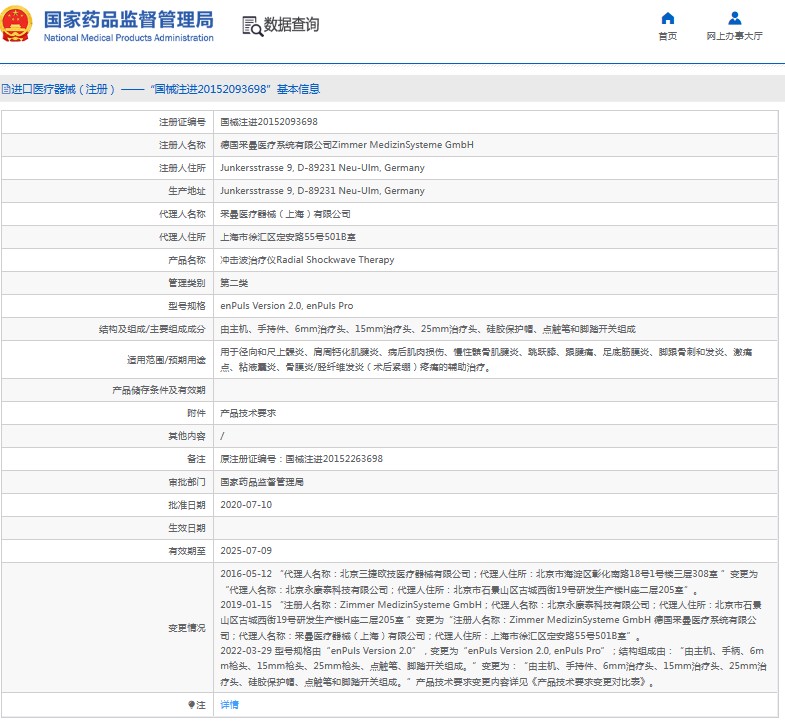Click the 网上办事大厅 label

734,36
